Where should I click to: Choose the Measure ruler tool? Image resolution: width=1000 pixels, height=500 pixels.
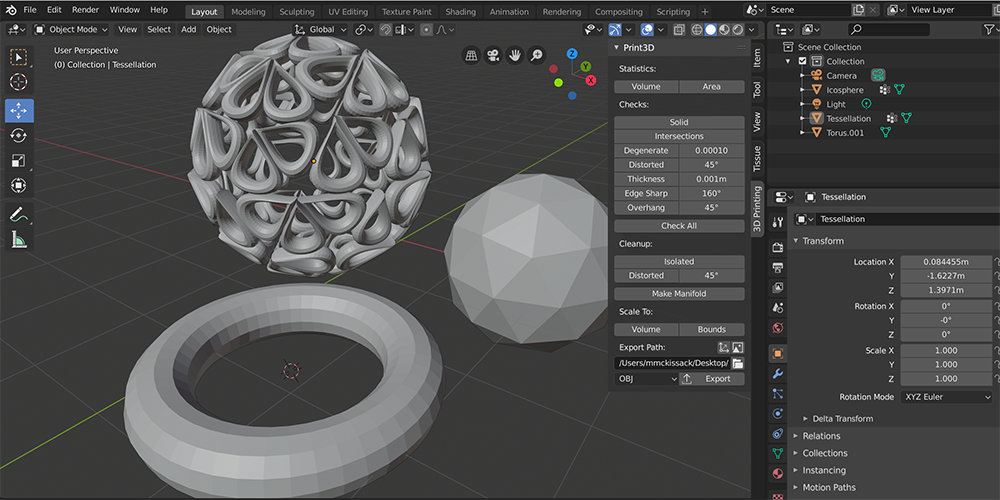19,239
